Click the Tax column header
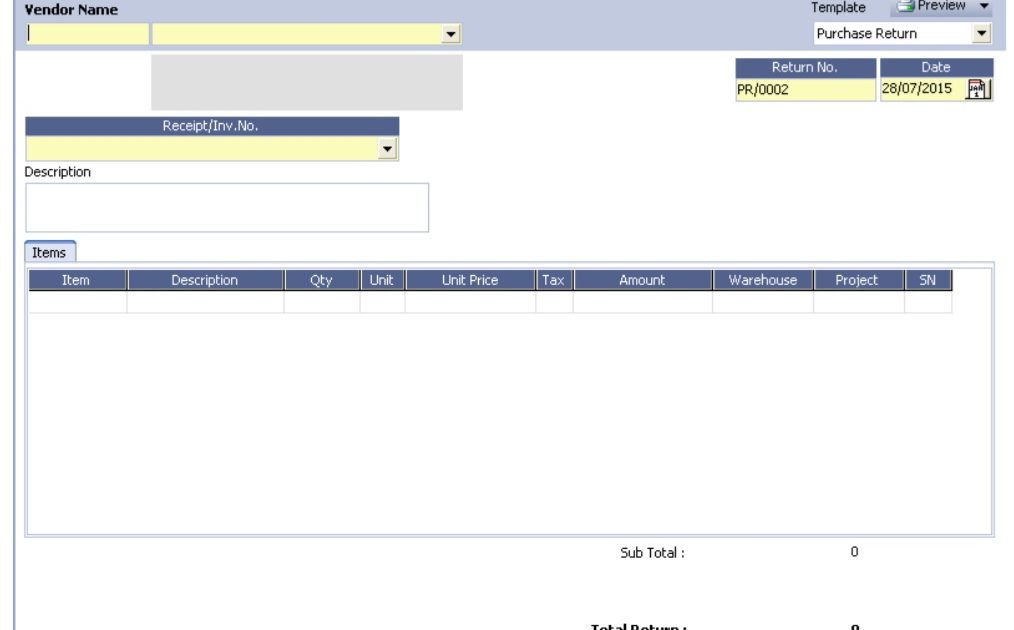 click(x=553, y=281)
